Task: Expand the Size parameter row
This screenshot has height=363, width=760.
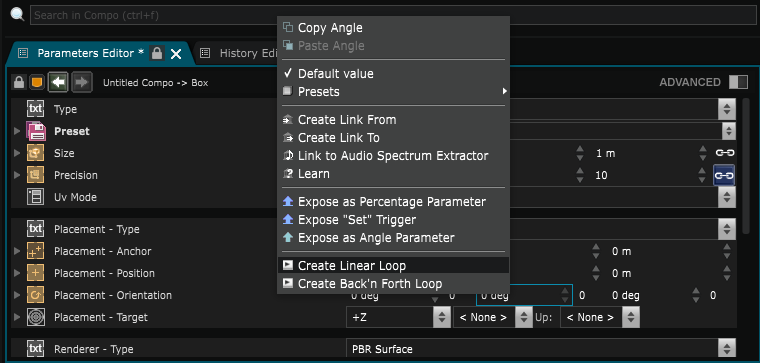Action: [x=17, y=153]
